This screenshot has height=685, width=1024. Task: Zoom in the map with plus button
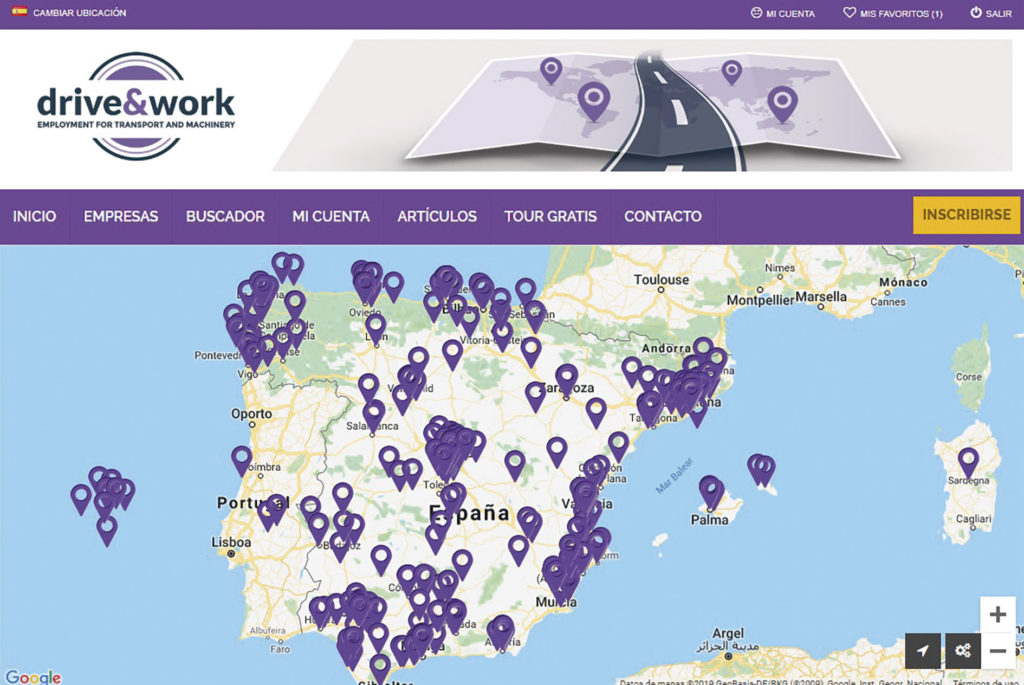pos(997,614)
